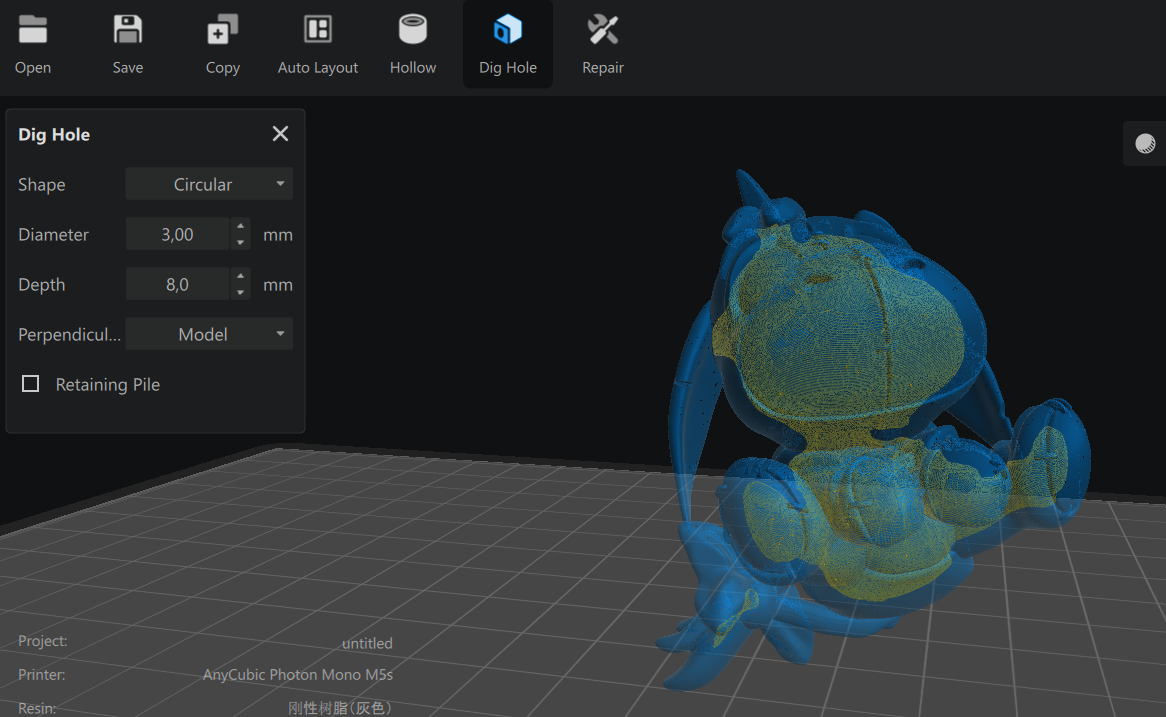The image size is (1166, 717).
Task: Click the Retaining Pile label
Action: pos(108,385)
